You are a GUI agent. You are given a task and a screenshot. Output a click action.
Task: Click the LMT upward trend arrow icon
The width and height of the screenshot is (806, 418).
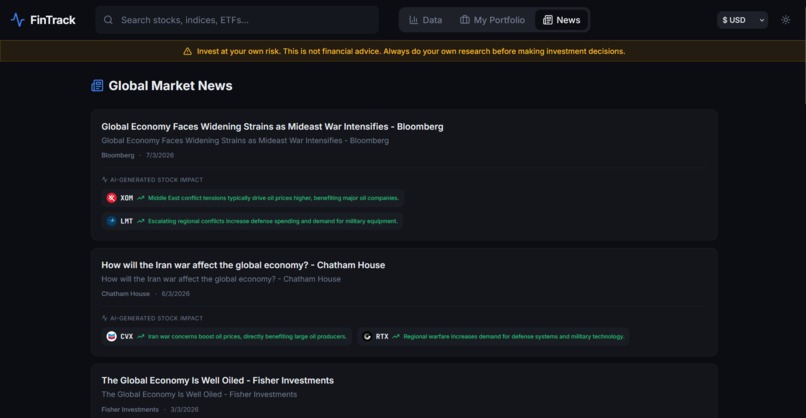click(140, 221)
